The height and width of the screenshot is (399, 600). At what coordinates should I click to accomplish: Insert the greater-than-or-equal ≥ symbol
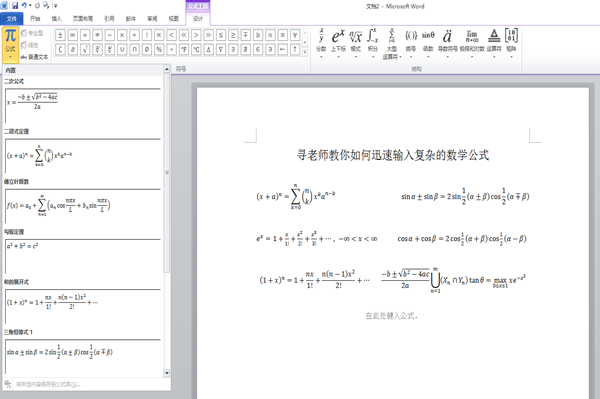tap(233, 36)
